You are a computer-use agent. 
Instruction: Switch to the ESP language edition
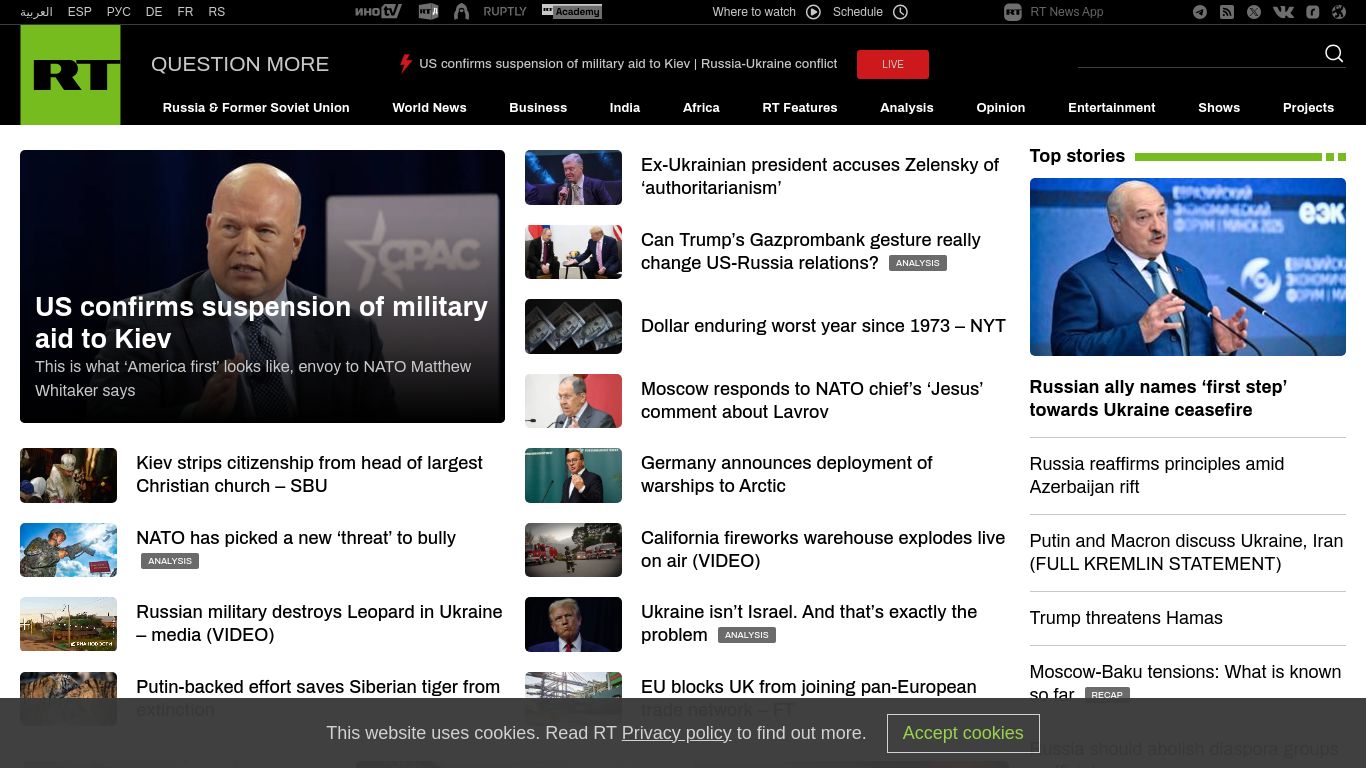(x=80, y=12)
